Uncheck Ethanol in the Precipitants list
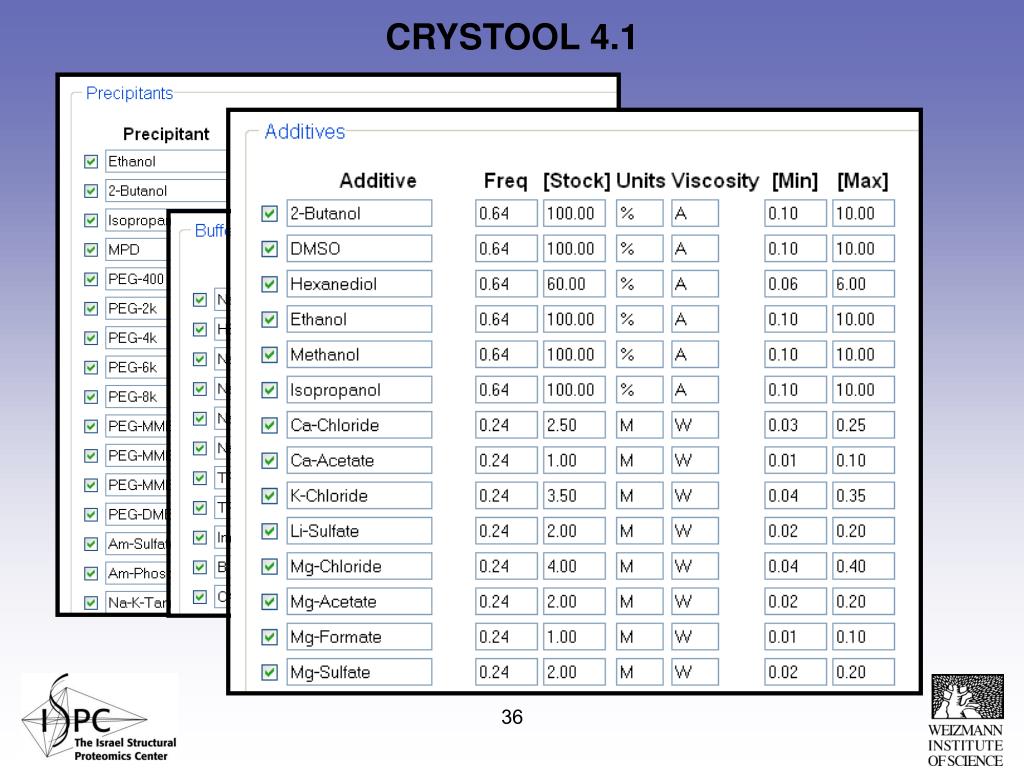The height and width of the screenshot is (768, 1024). pyautogui.click(x=91, y=161)
